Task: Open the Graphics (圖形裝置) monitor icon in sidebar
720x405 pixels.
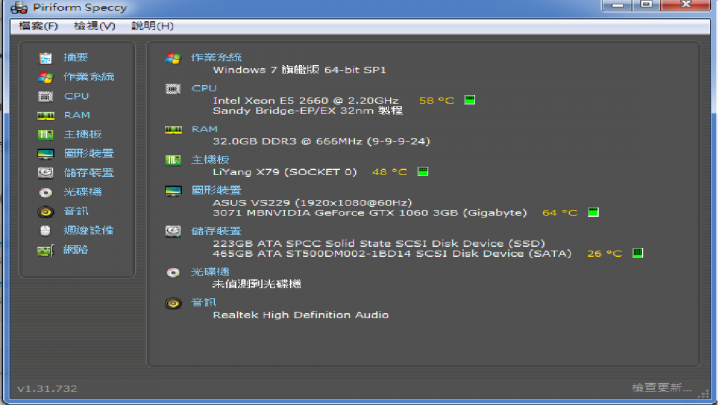Action: pos(45,154)
